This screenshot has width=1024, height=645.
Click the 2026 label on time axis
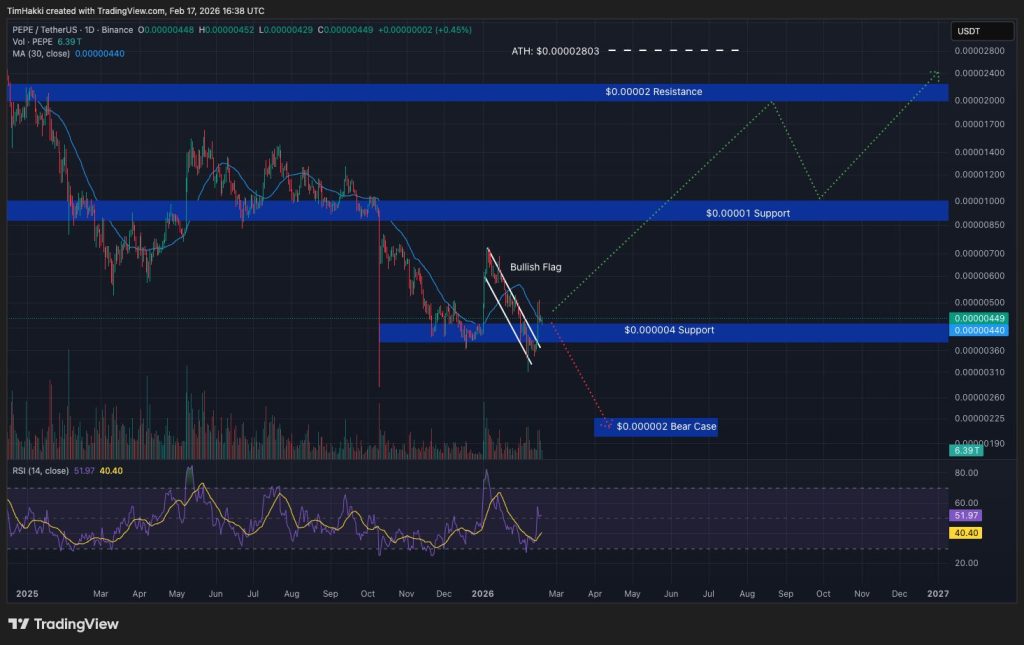[x=483, y=593]
